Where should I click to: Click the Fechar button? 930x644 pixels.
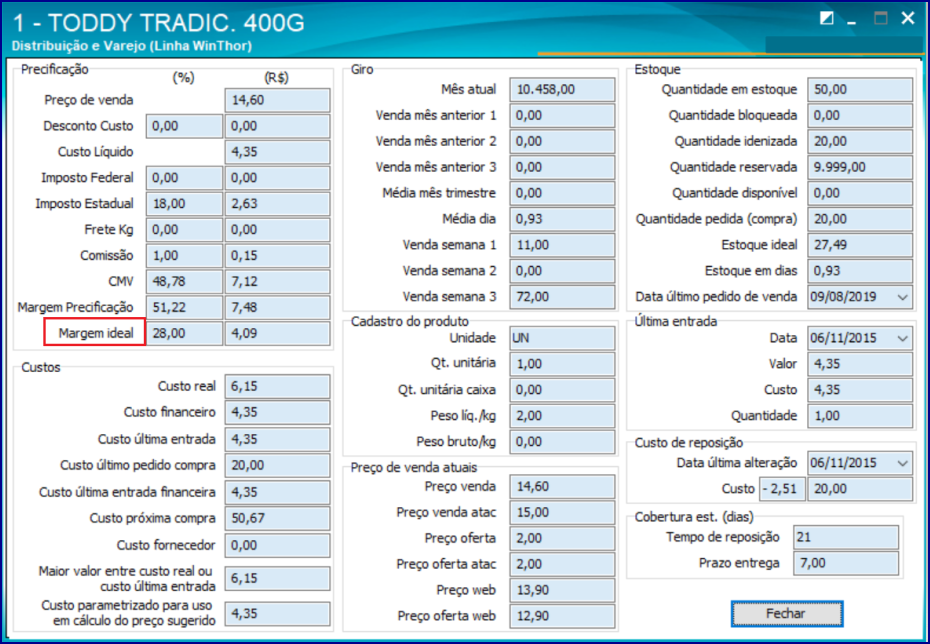pyautogui.click(x=786, y=614)
